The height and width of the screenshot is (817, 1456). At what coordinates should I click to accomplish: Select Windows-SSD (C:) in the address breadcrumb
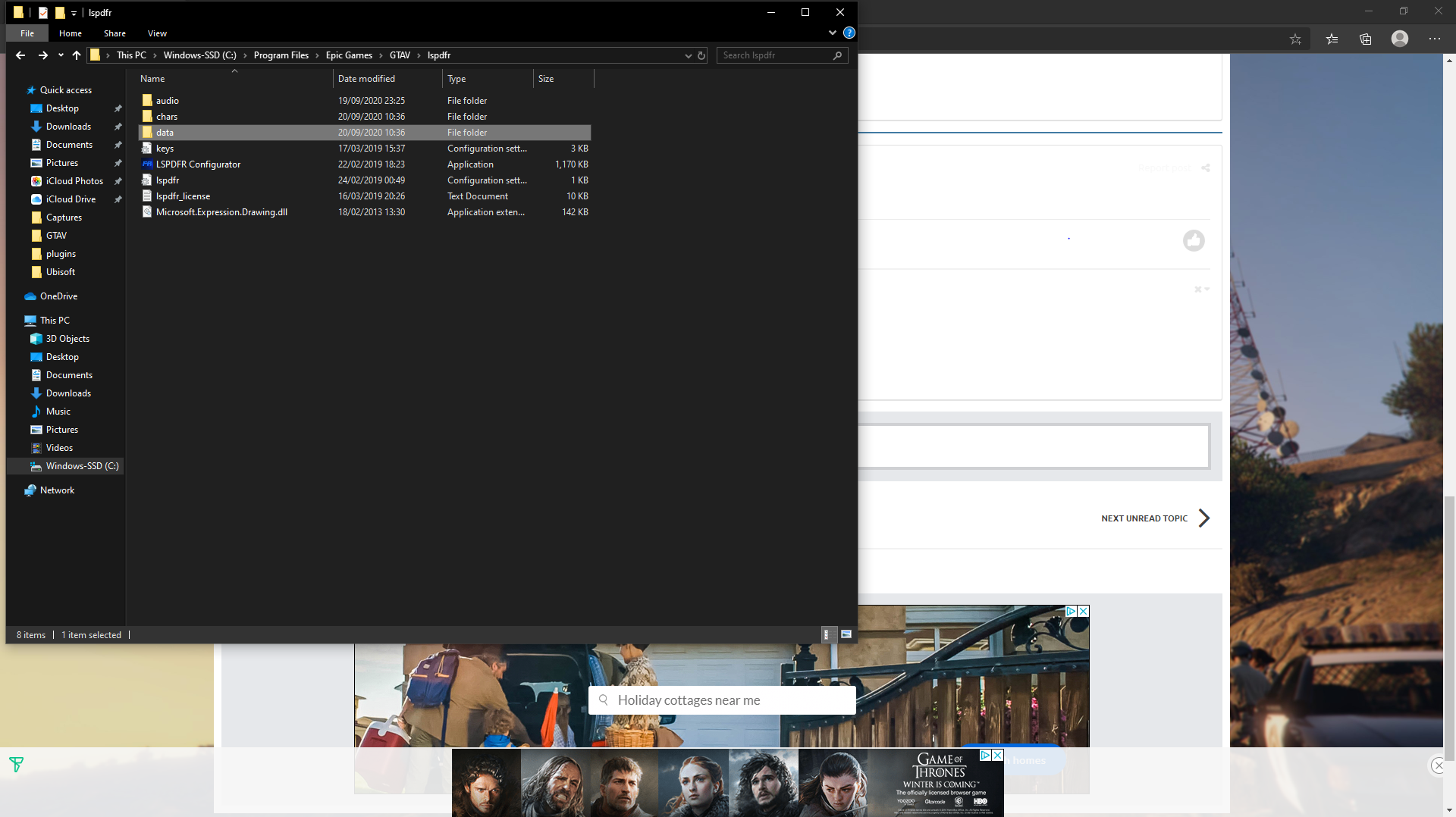(x=199, y=55)
